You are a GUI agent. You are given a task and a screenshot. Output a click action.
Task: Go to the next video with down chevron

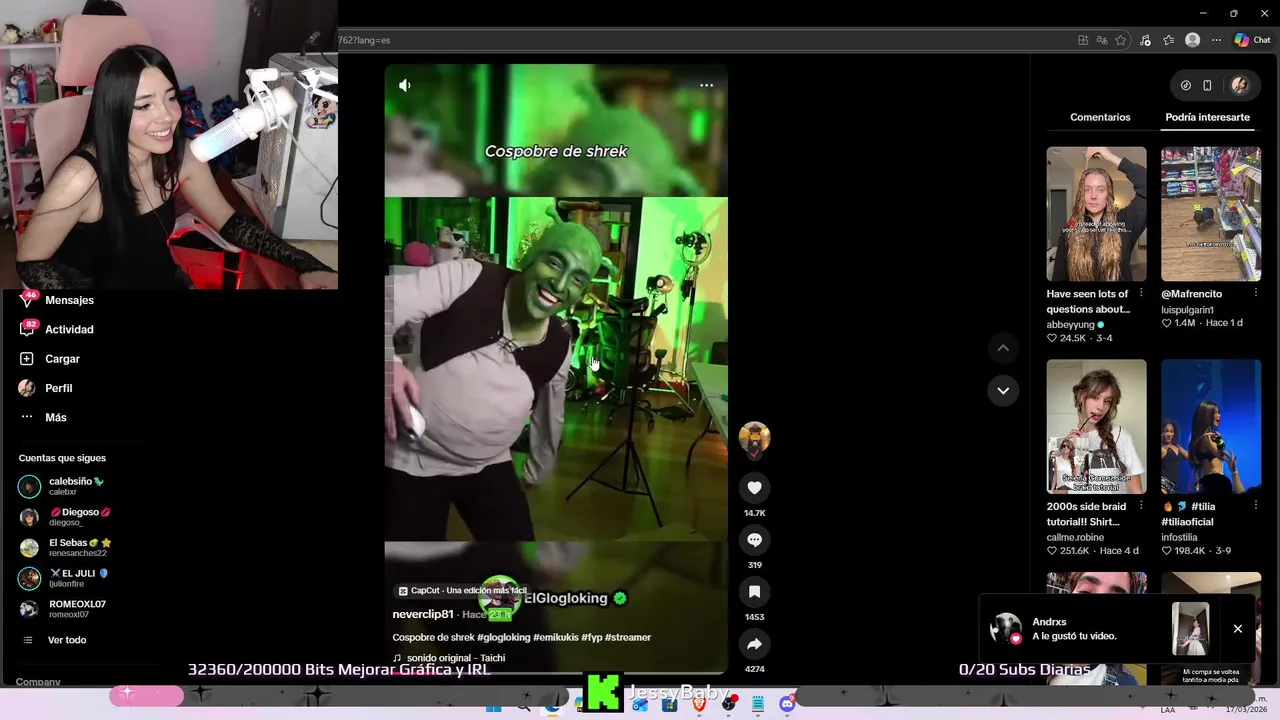click(1003, 391)
